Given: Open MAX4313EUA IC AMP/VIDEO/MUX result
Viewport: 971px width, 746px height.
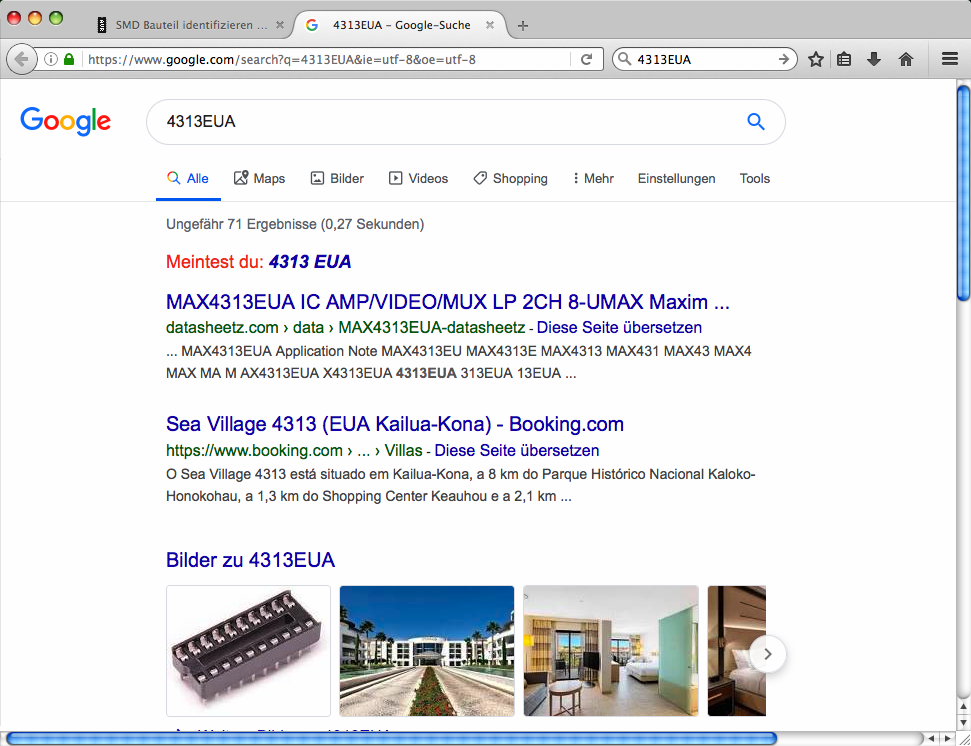Looking at the screenshot, I should pyautogui.click(x=448, y=302).
